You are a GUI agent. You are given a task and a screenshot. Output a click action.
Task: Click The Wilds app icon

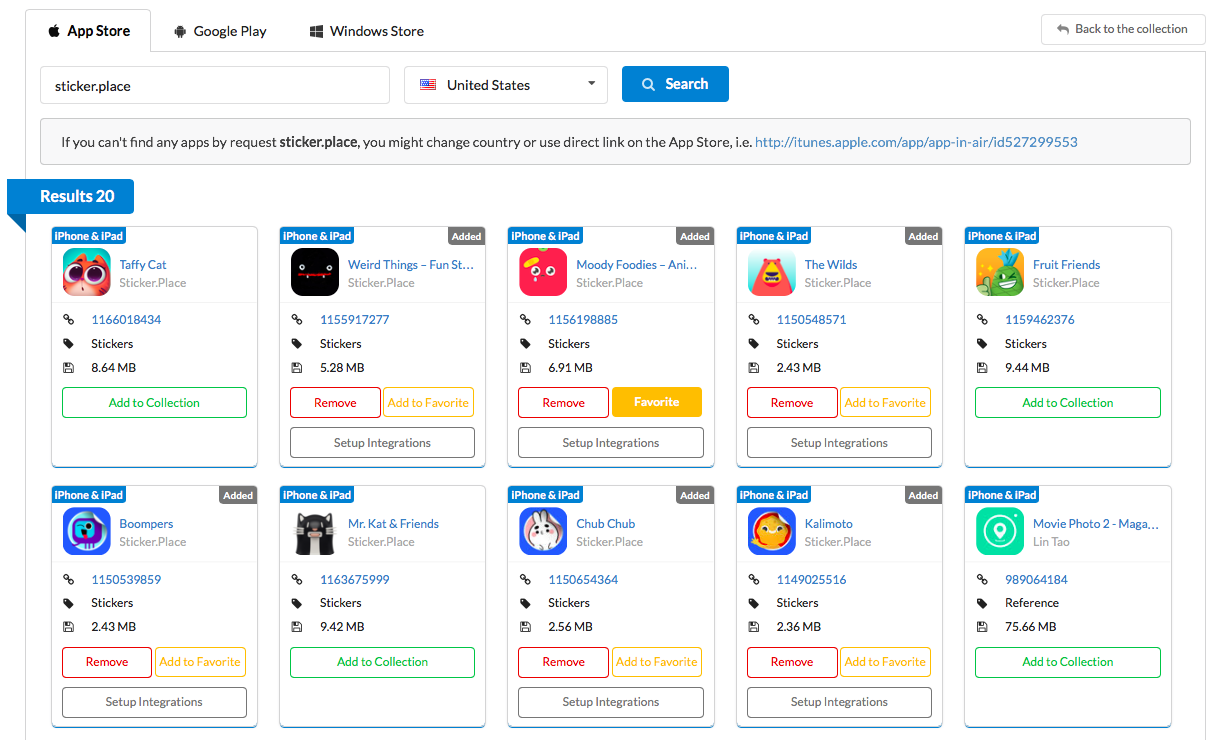pyautogui.click(x=772, y=273)
